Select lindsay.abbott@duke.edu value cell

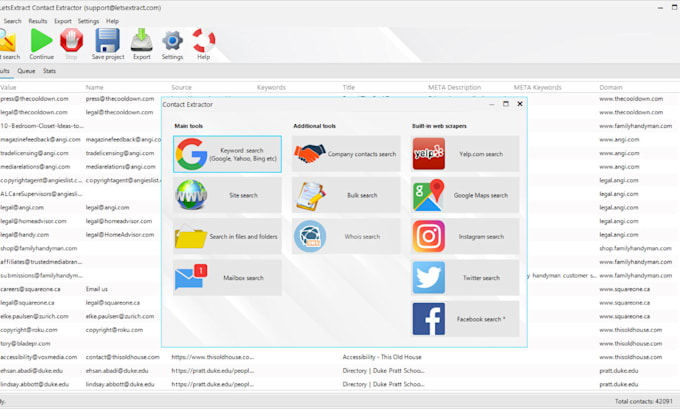(x=34, y=384)
